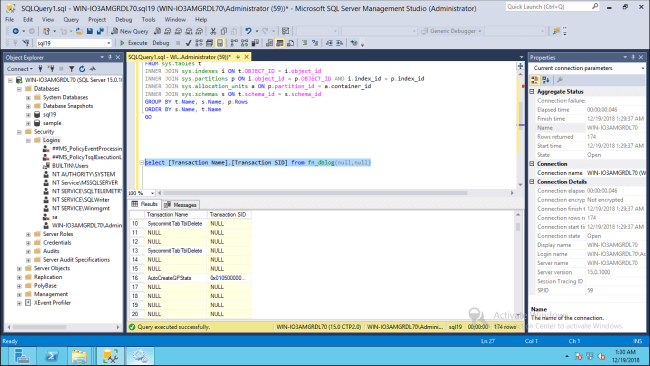Click the Increase Indent icon

340,43
